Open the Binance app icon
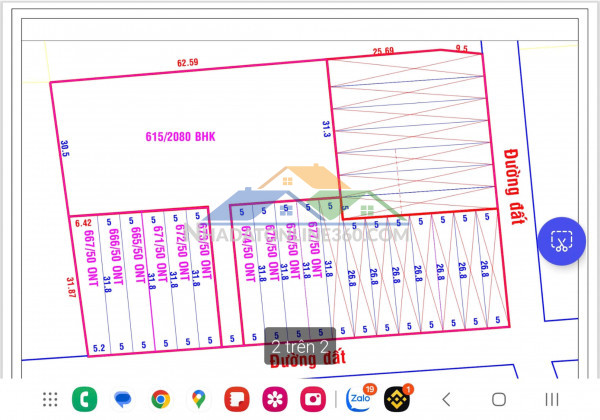The width and height of the screenshot is (600, 420). [398, 399]
